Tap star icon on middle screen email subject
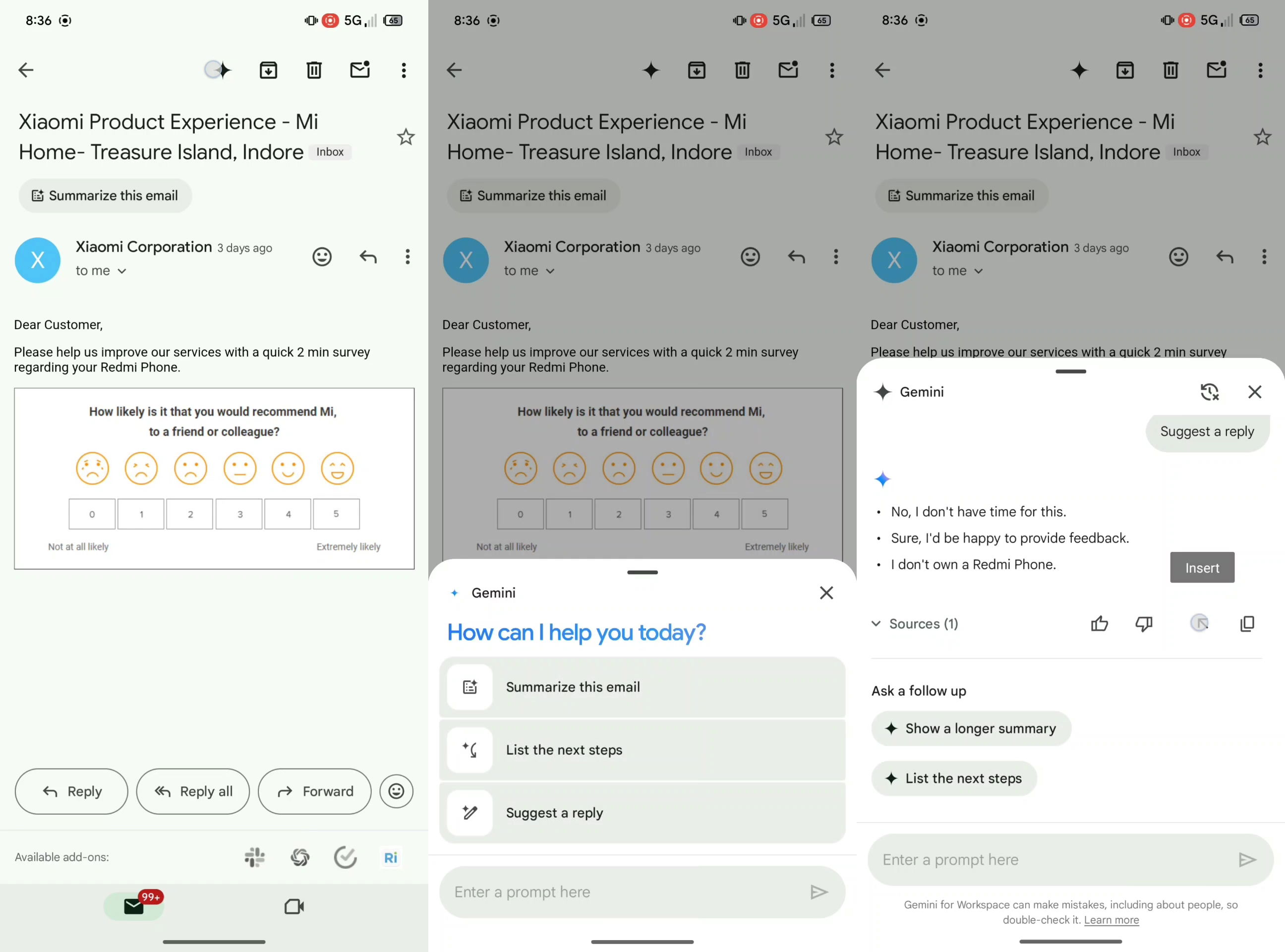 [x=834, y=137]
